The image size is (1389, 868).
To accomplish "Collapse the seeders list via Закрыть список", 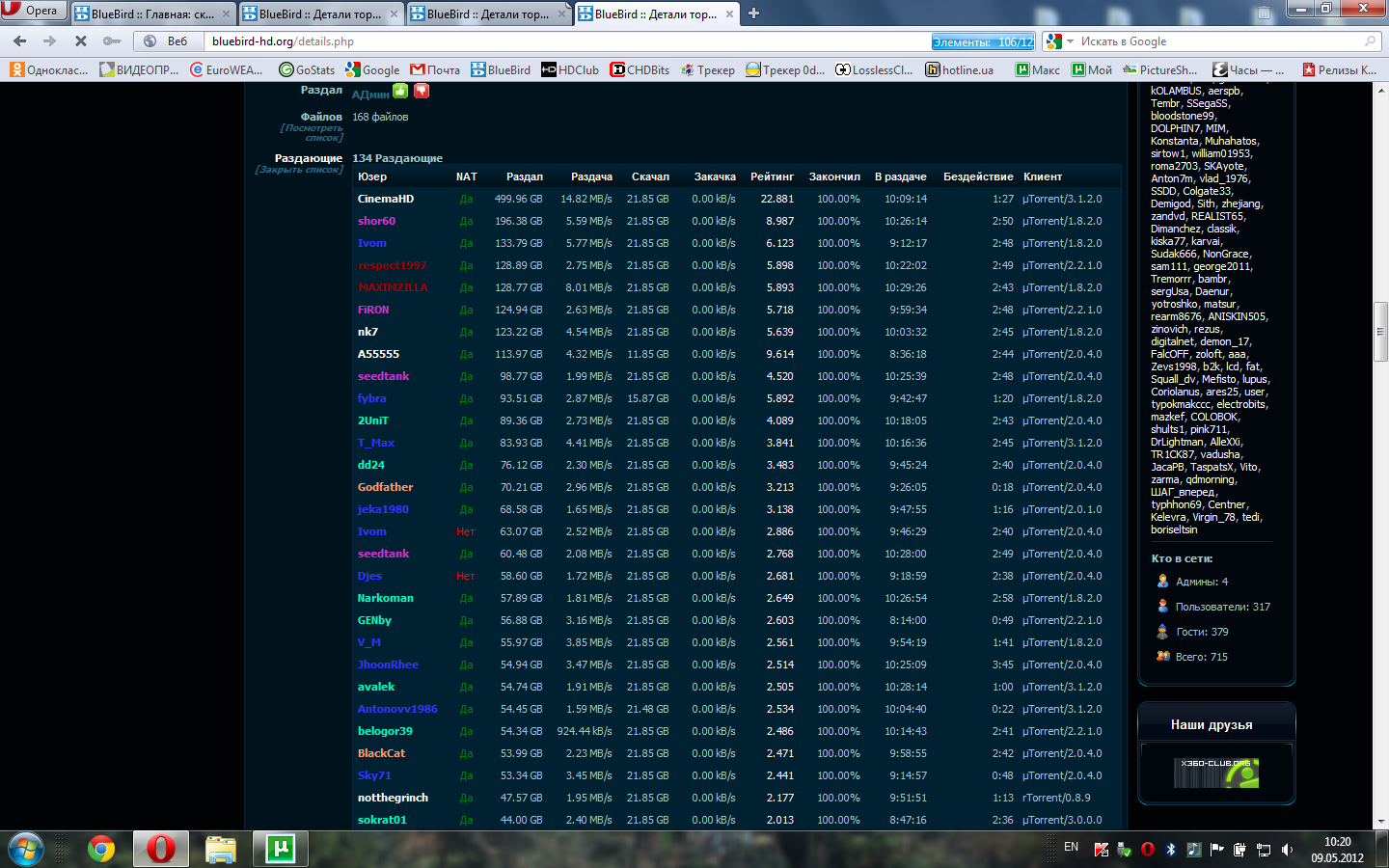I will [299, 170].
